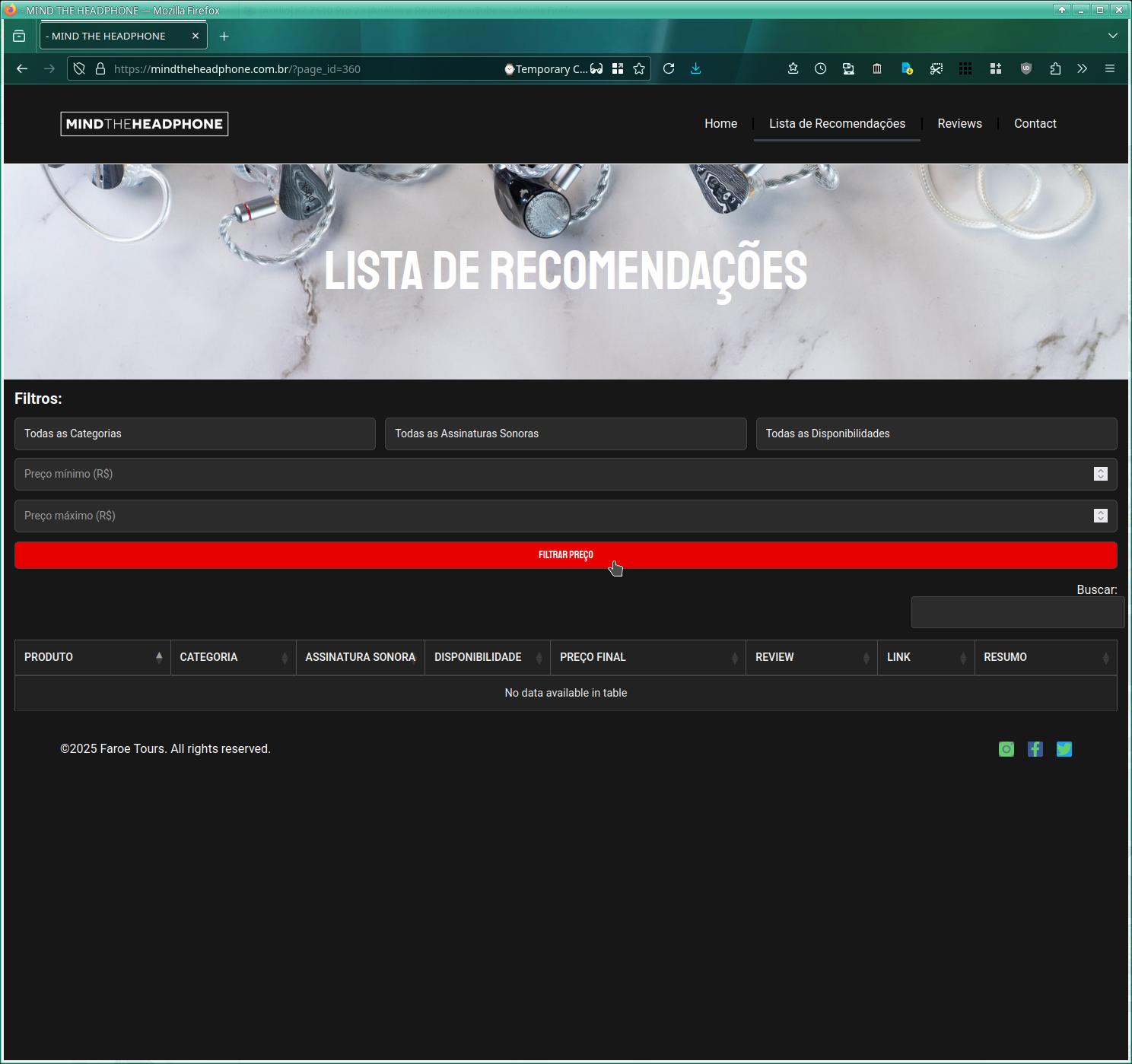
Task: Visit the site's Instagram page
Action: click(1006, 749)
